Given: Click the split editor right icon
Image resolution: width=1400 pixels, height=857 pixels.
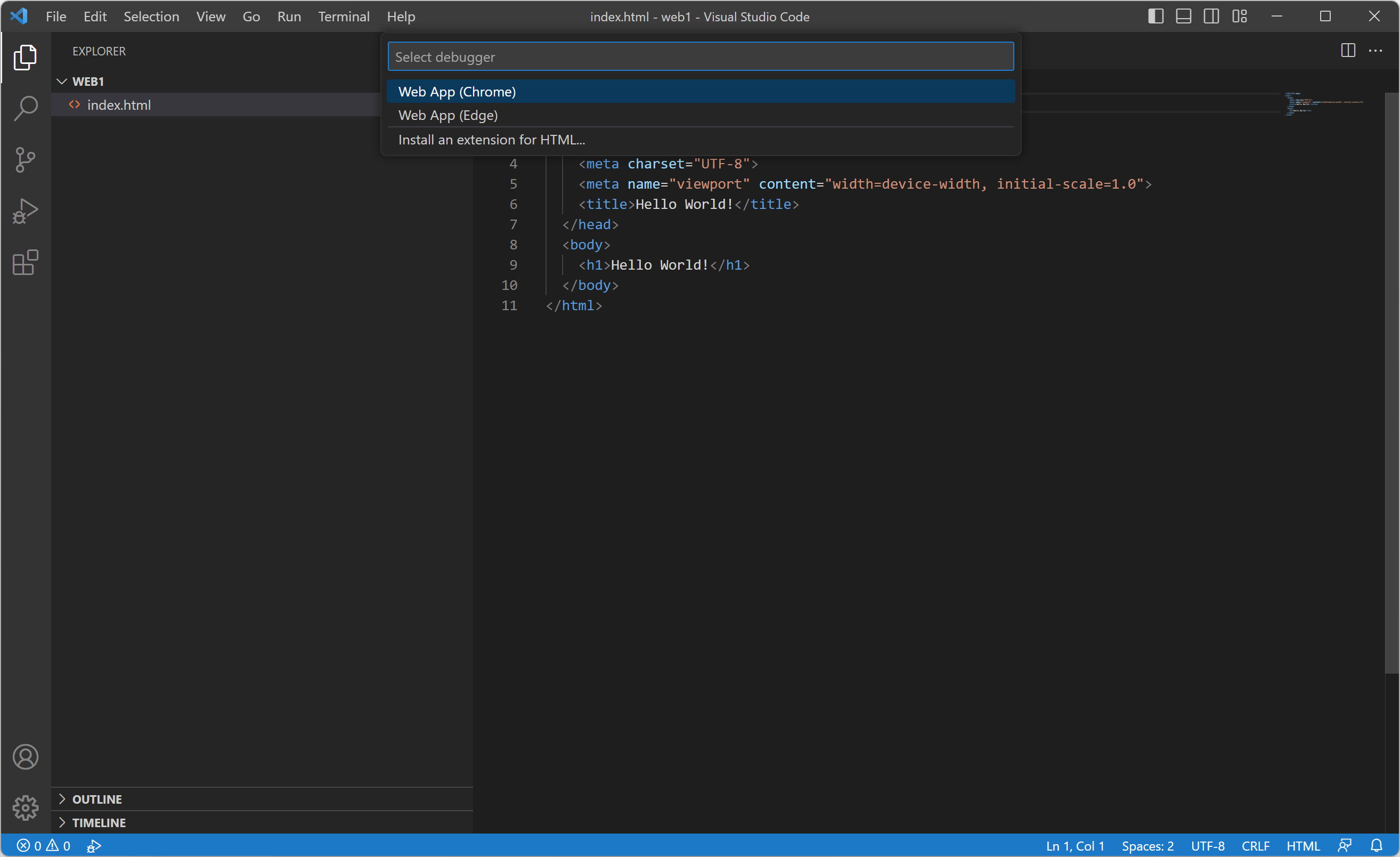Looking at the screenshot, I should point(1348,51).
